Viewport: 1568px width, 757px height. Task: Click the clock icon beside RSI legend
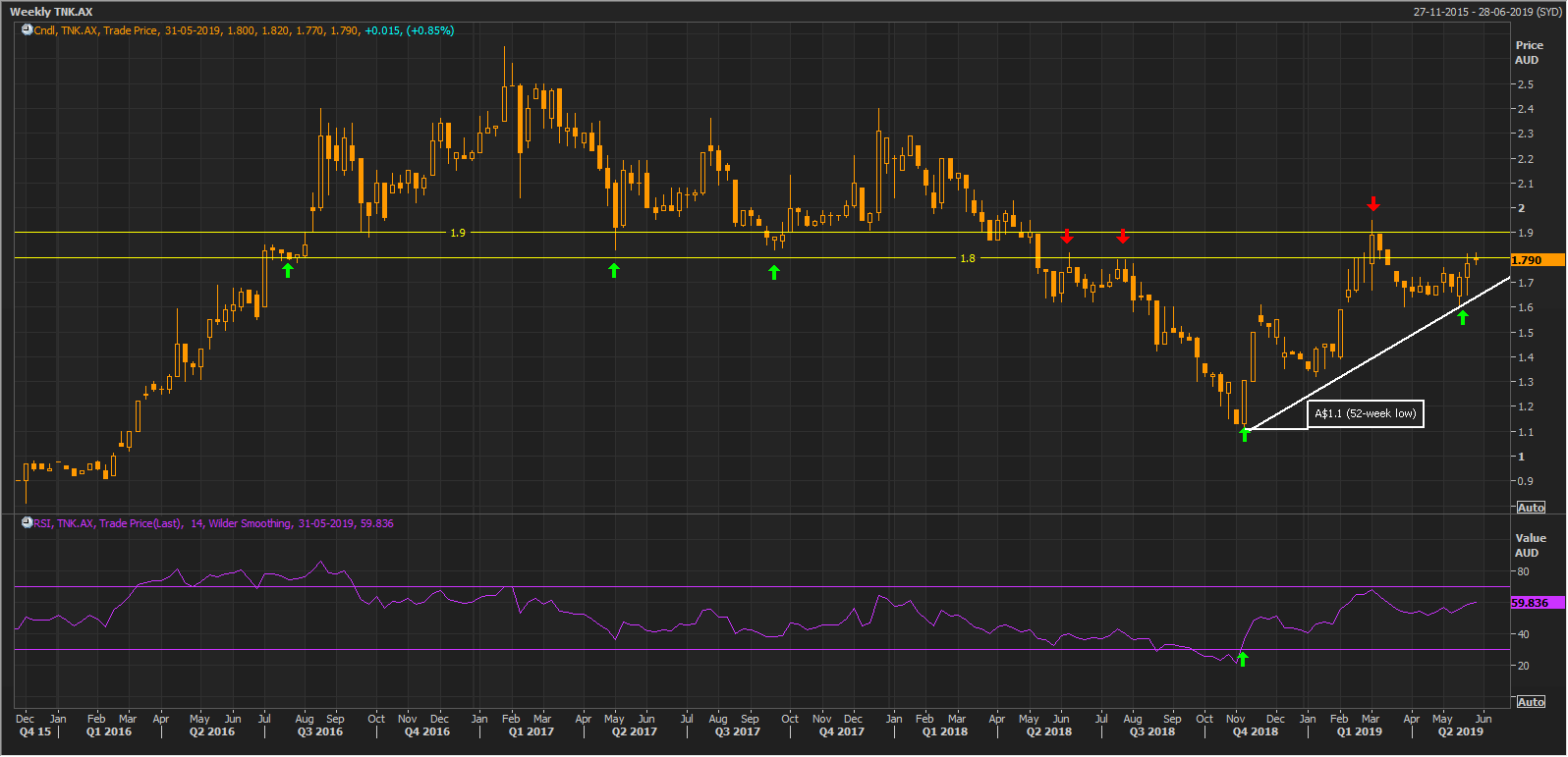click(28, 523)
